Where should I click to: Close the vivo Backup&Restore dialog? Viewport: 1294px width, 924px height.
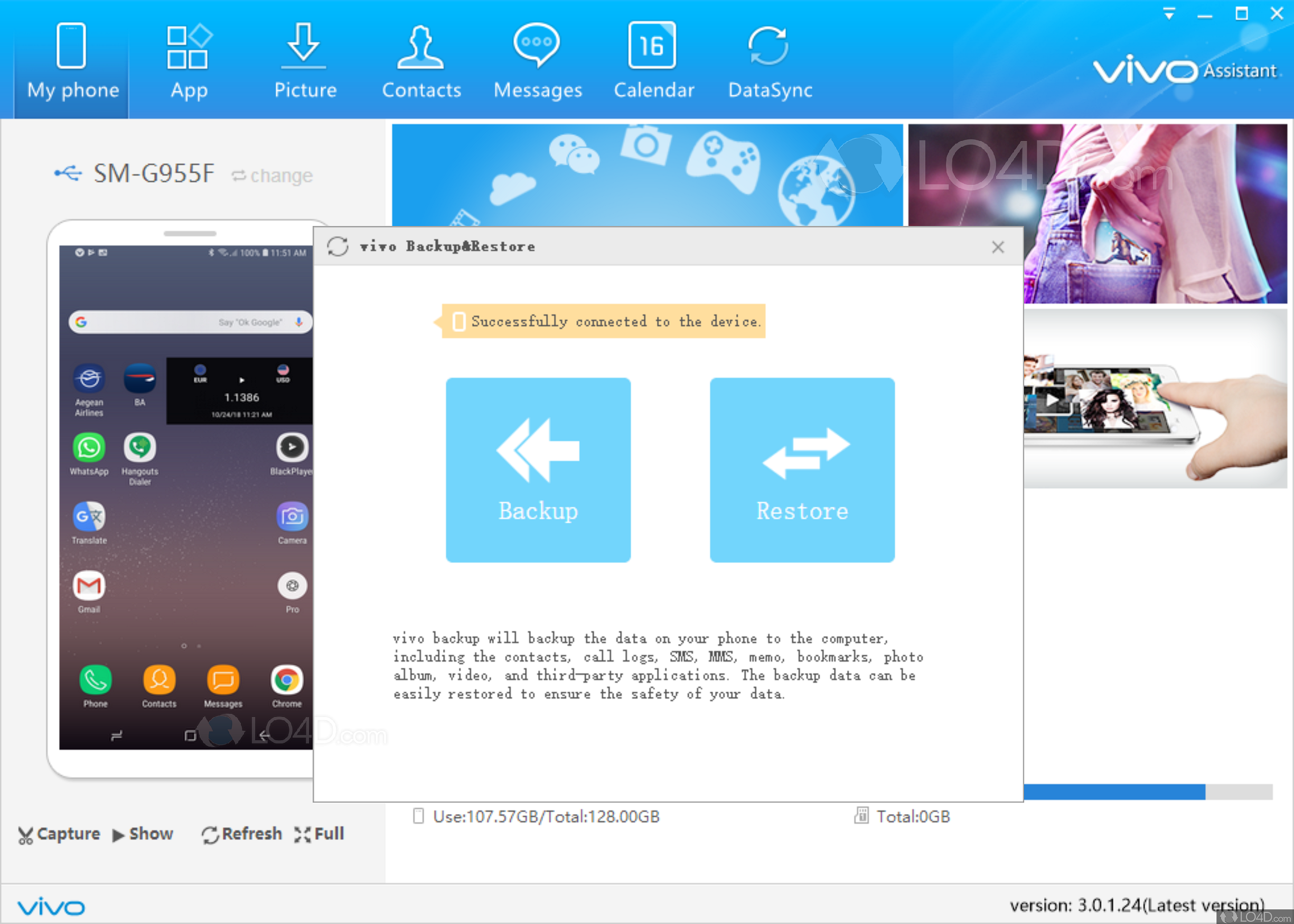998,247
